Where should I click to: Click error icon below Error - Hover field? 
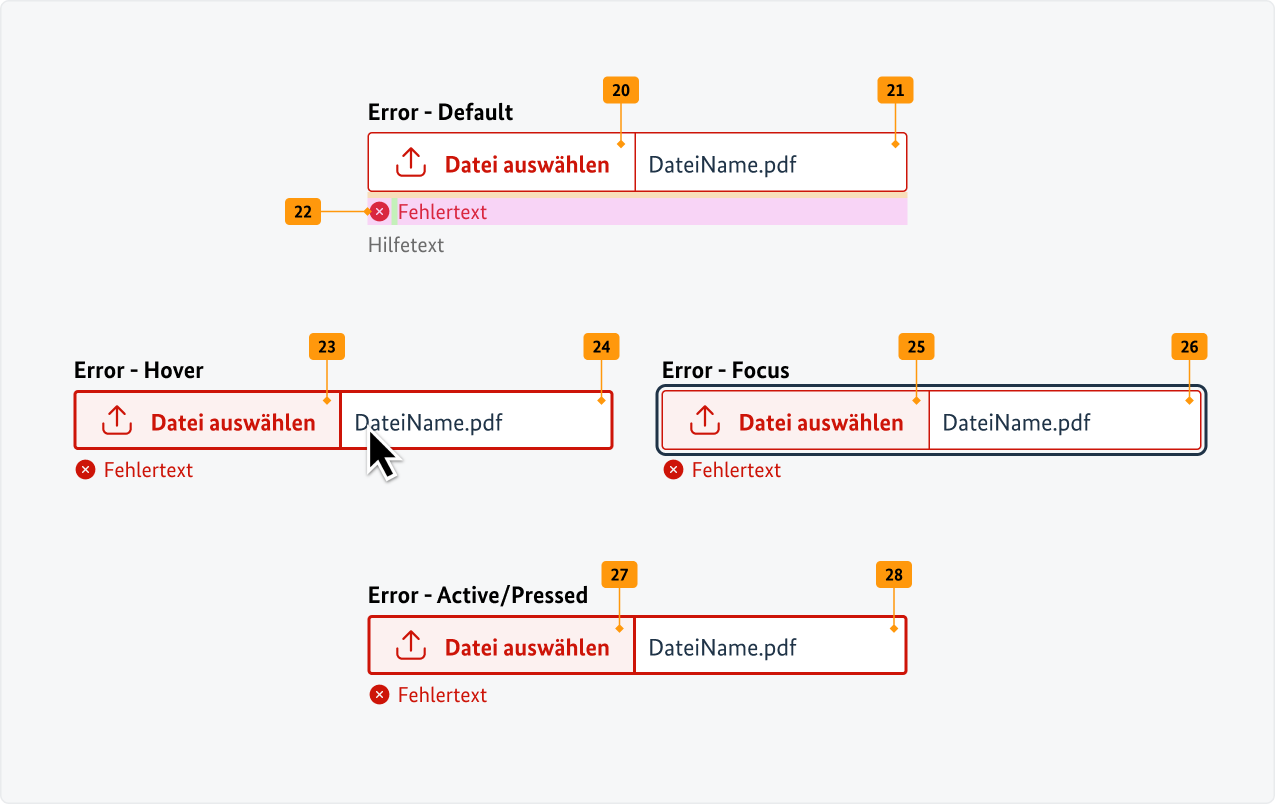click(85, 470)
